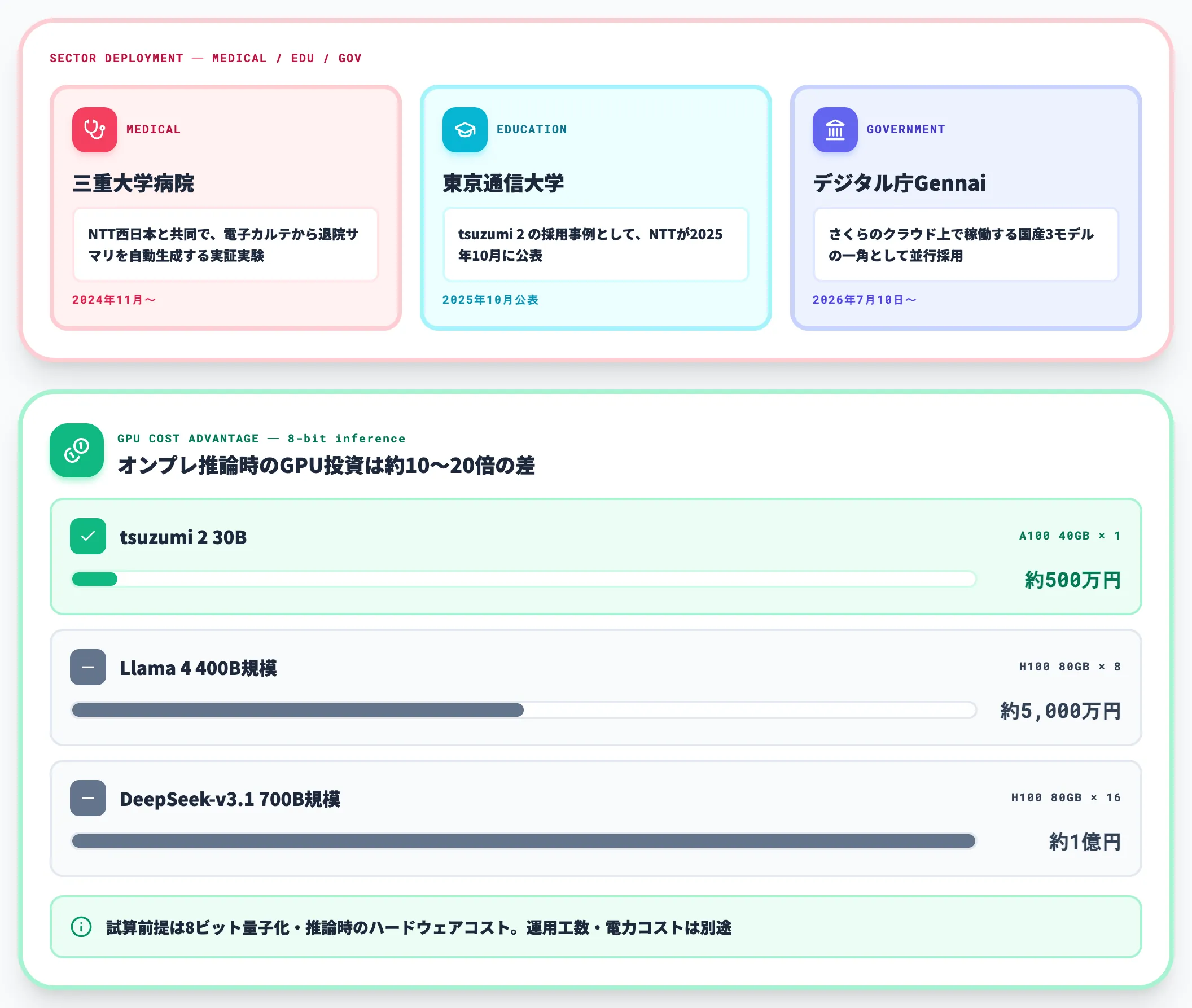Click the GOVERNMENT sector label
Screen dimensions: 1192x1008
click(x=906, y=130)
